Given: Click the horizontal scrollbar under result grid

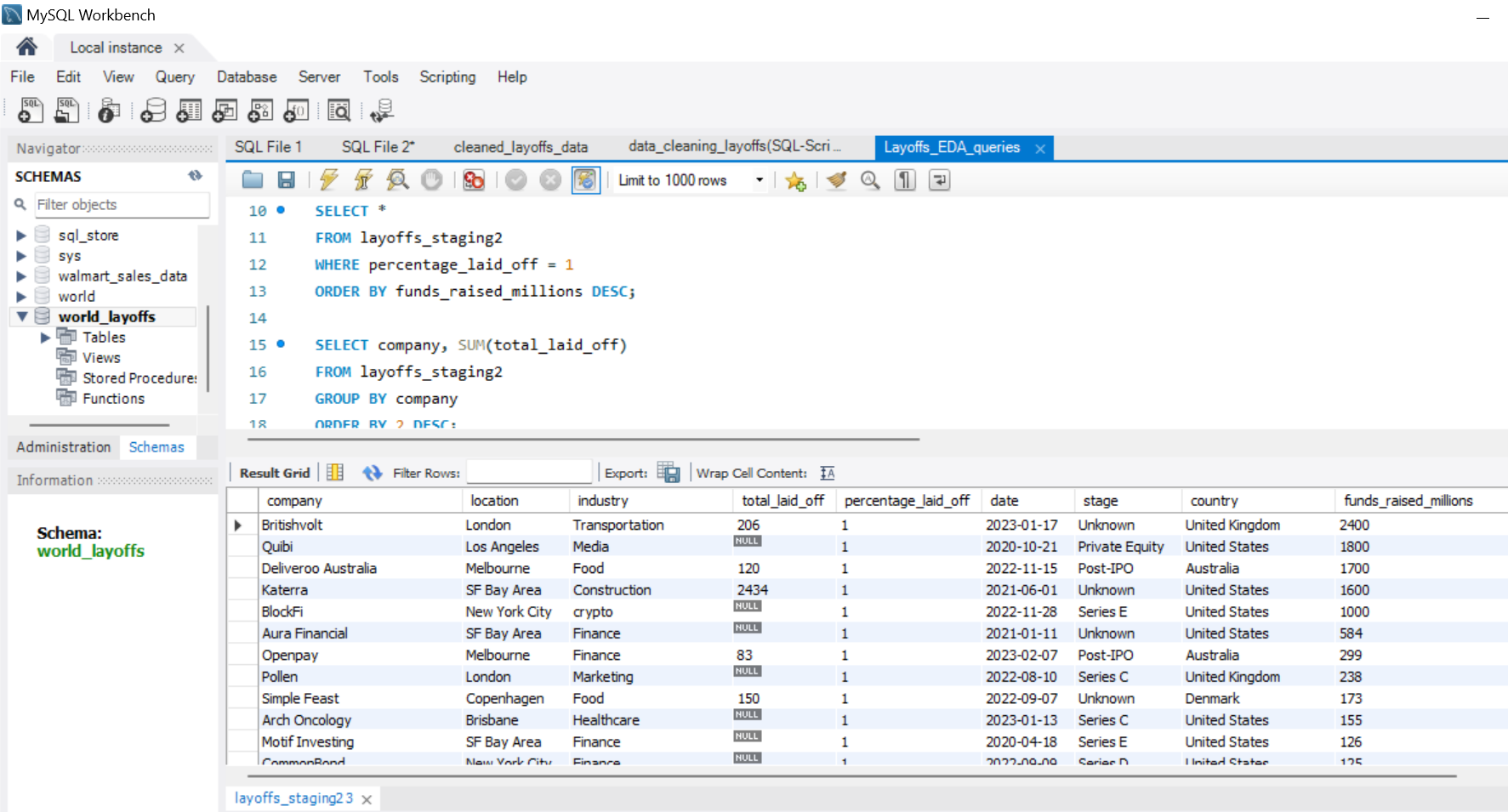Looking at the screenshot, I should [x=851, y=776].
